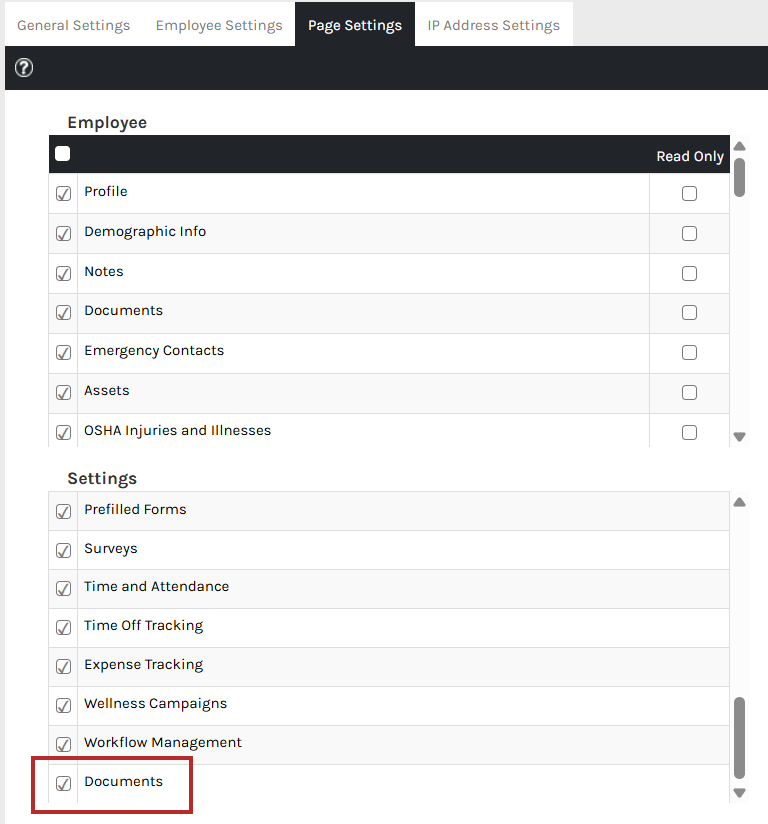Click the Time and Attendance label
The height and width of the screenshot is (824, 768).
click(x=157, y=586)
